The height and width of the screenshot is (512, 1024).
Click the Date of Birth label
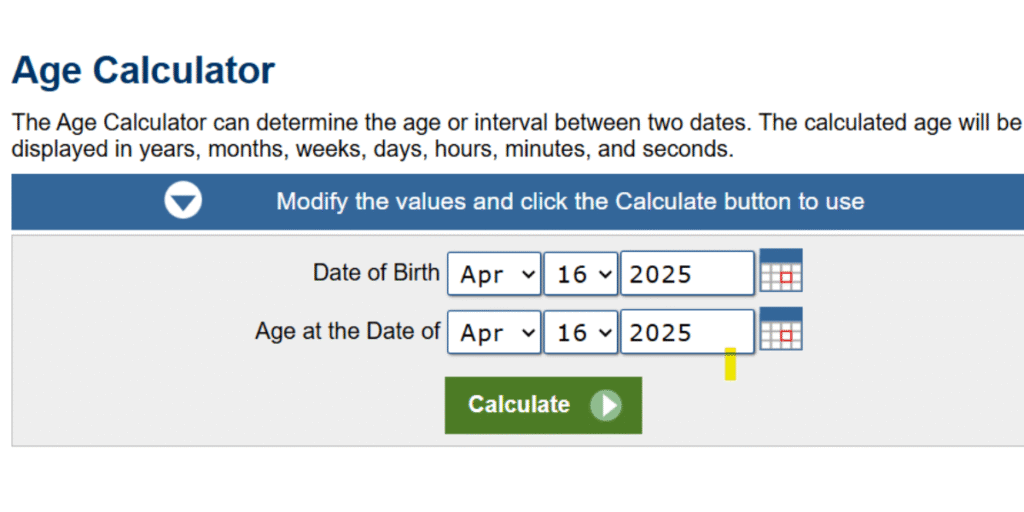tap(375, 273)
